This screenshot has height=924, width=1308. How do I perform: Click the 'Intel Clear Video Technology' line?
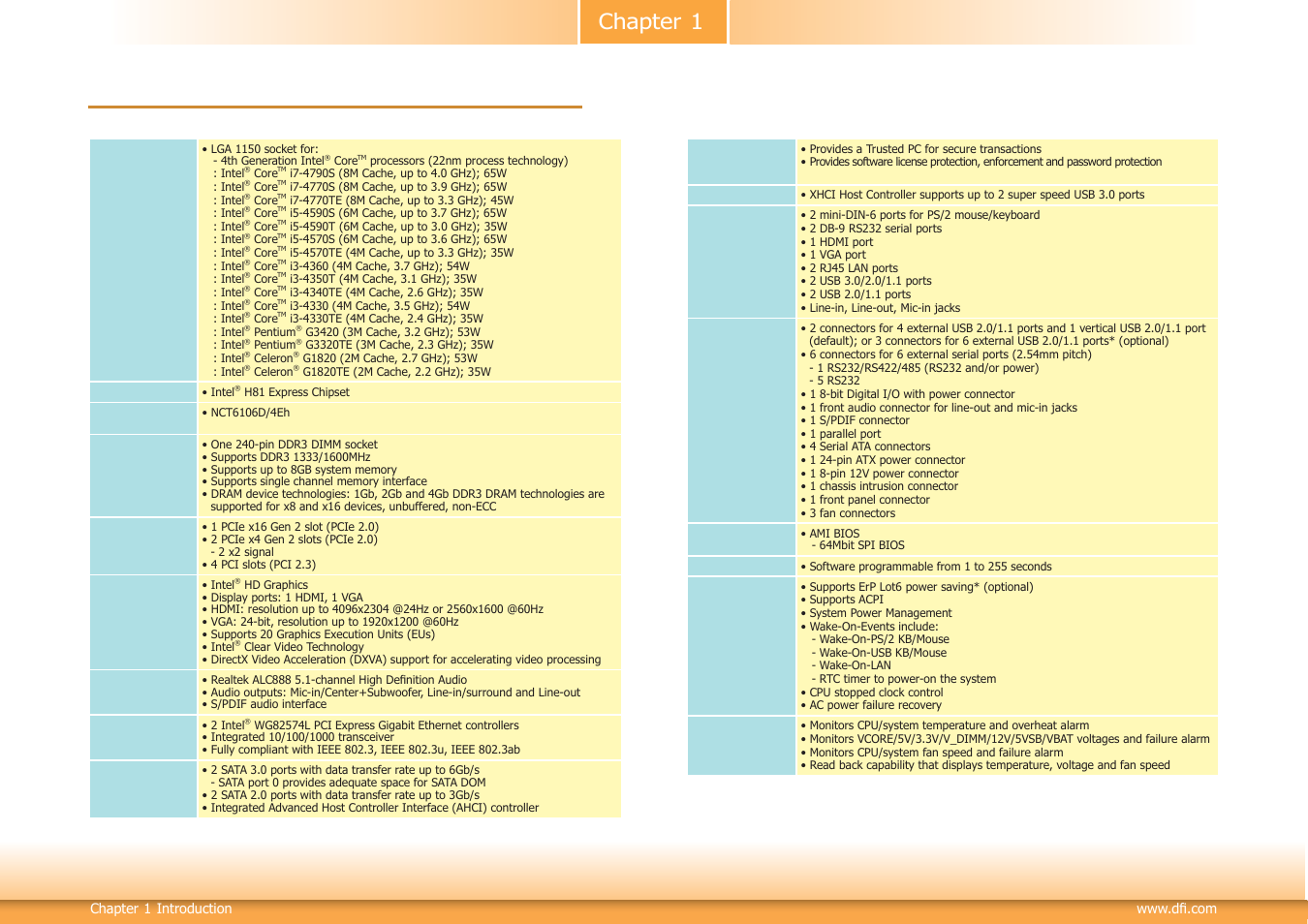tap(283, 647)
